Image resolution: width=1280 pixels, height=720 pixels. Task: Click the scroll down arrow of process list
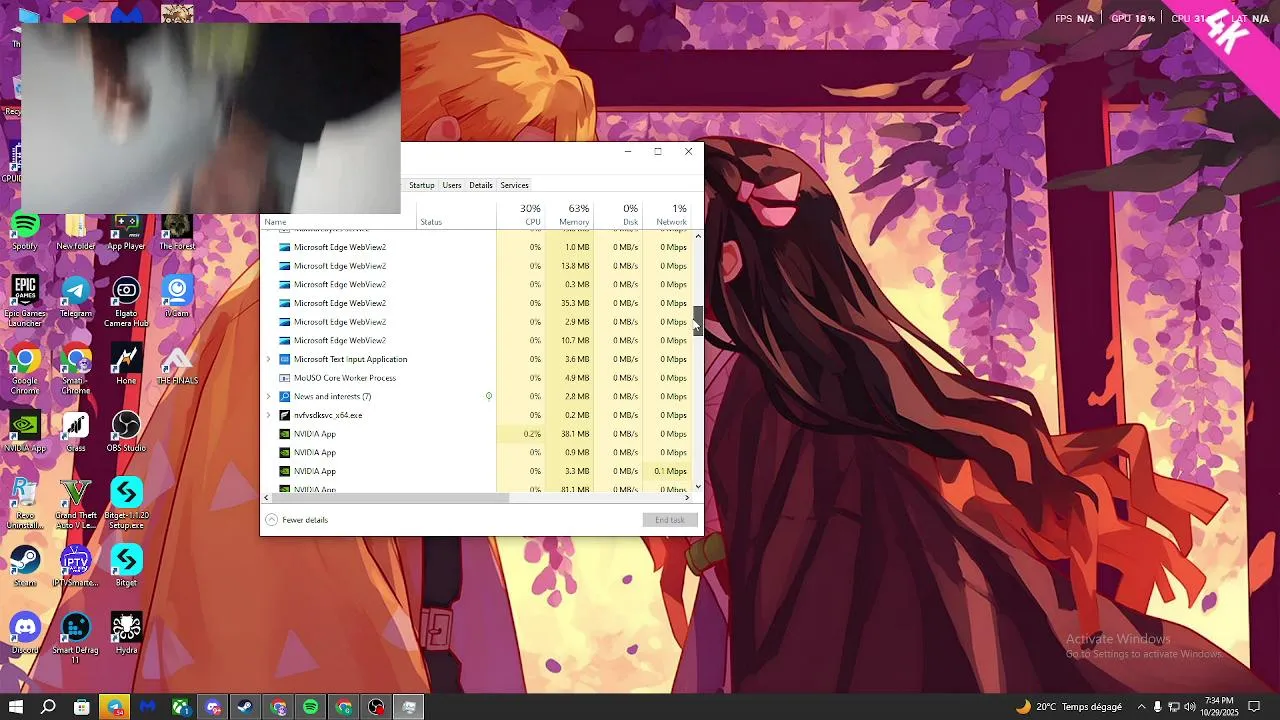coord(698,487)
